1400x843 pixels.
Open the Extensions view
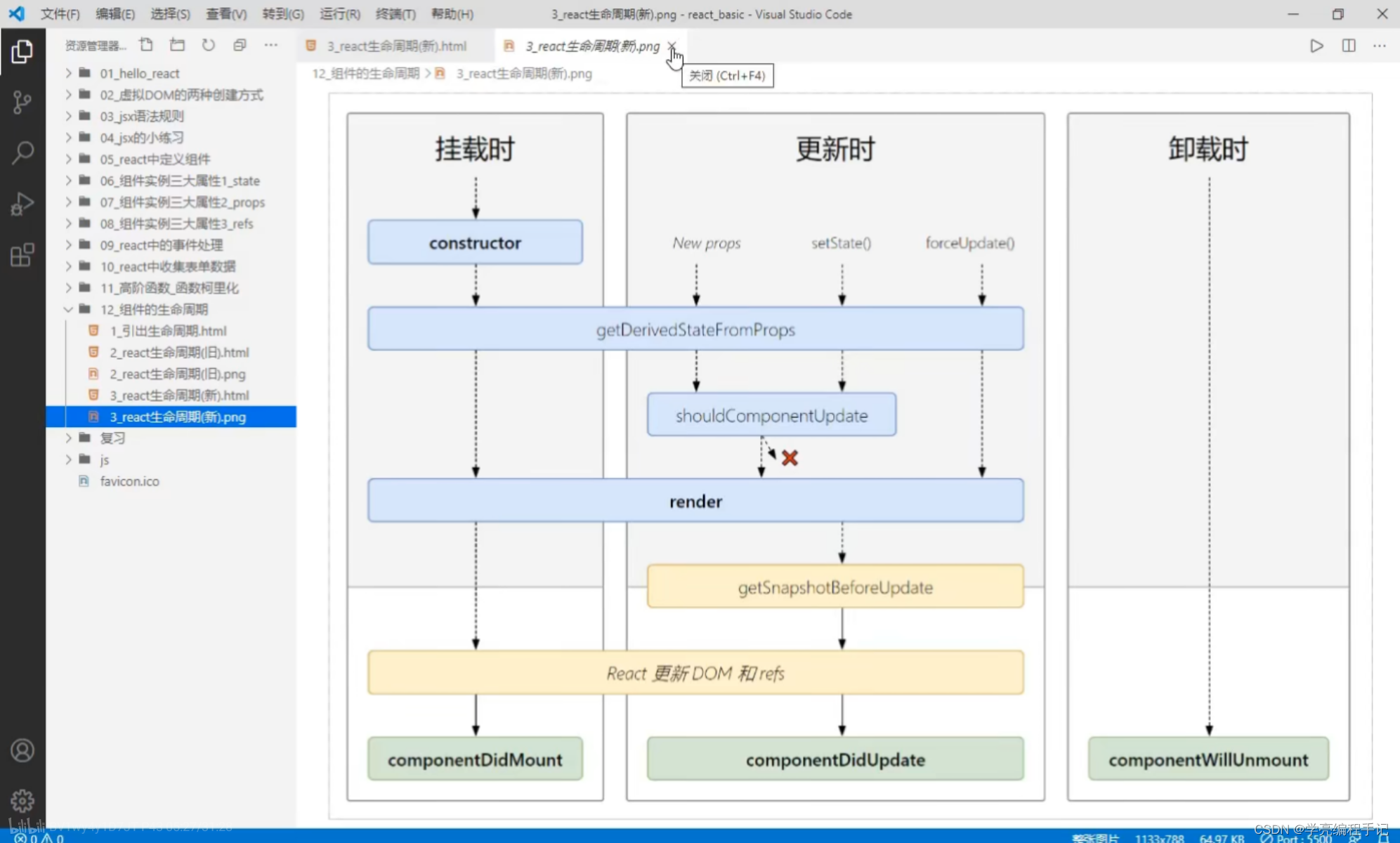tap(22, 255)
